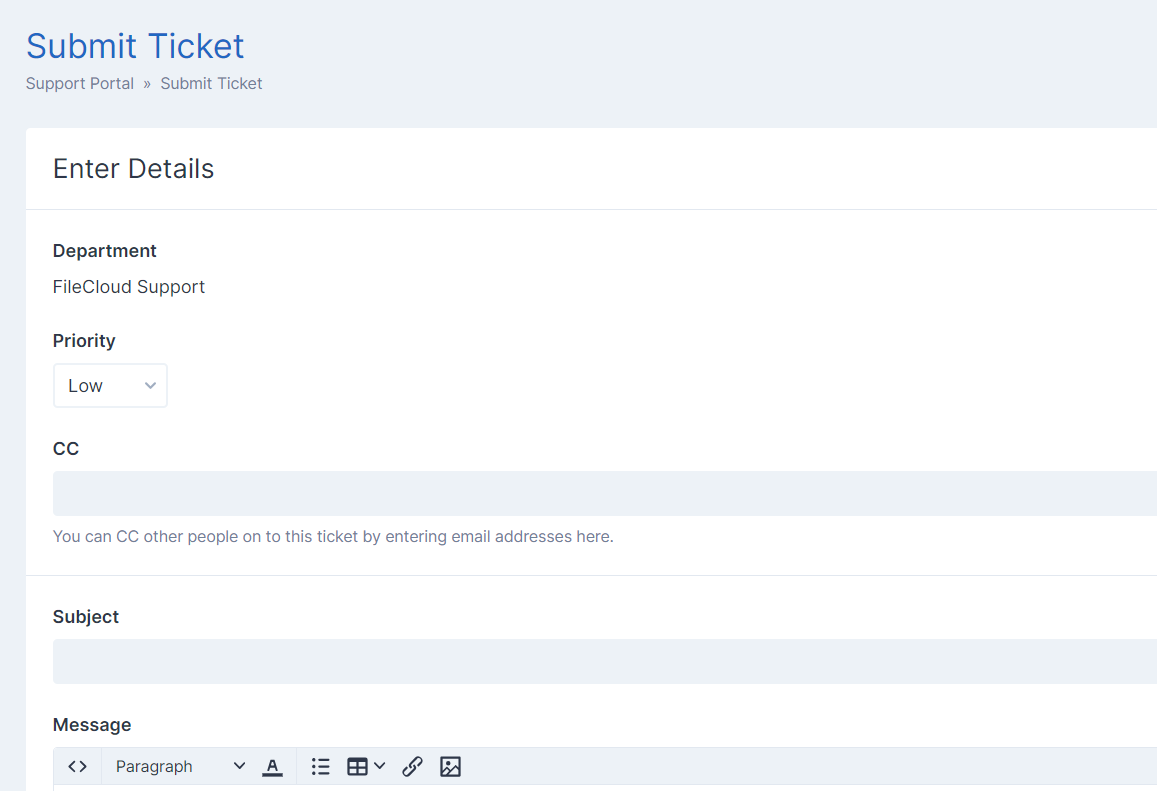Click the Message field label
The width and height of the screenshot is (1157, 791).
tap(92, 725)
